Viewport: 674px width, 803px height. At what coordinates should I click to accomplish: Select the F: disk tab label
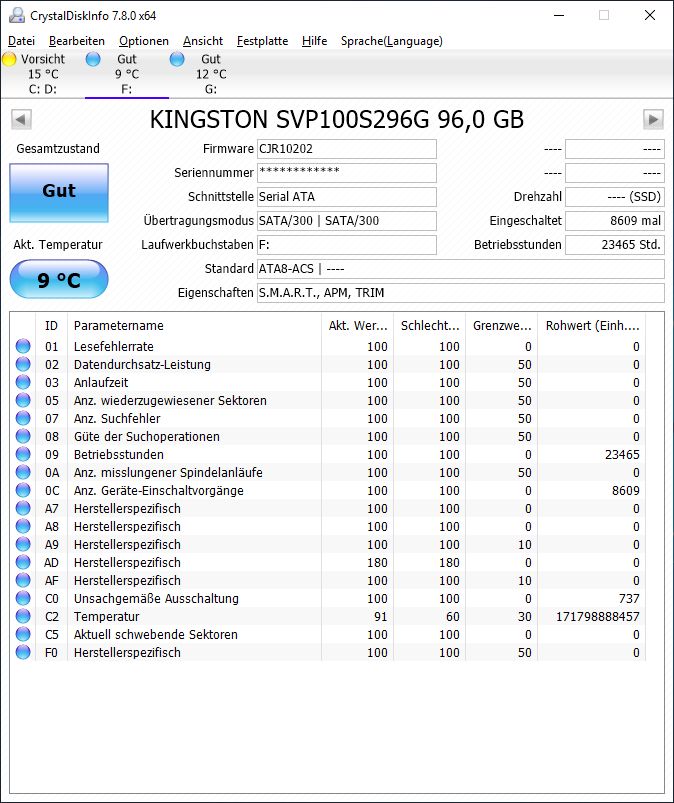point(127,89)
